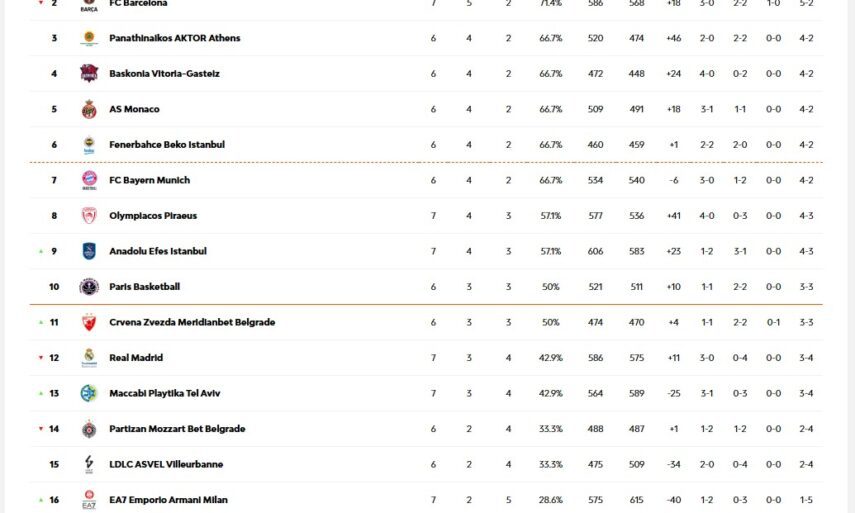
Task: Click the Real Madrid team logo
Action: (x=89, y=358)
